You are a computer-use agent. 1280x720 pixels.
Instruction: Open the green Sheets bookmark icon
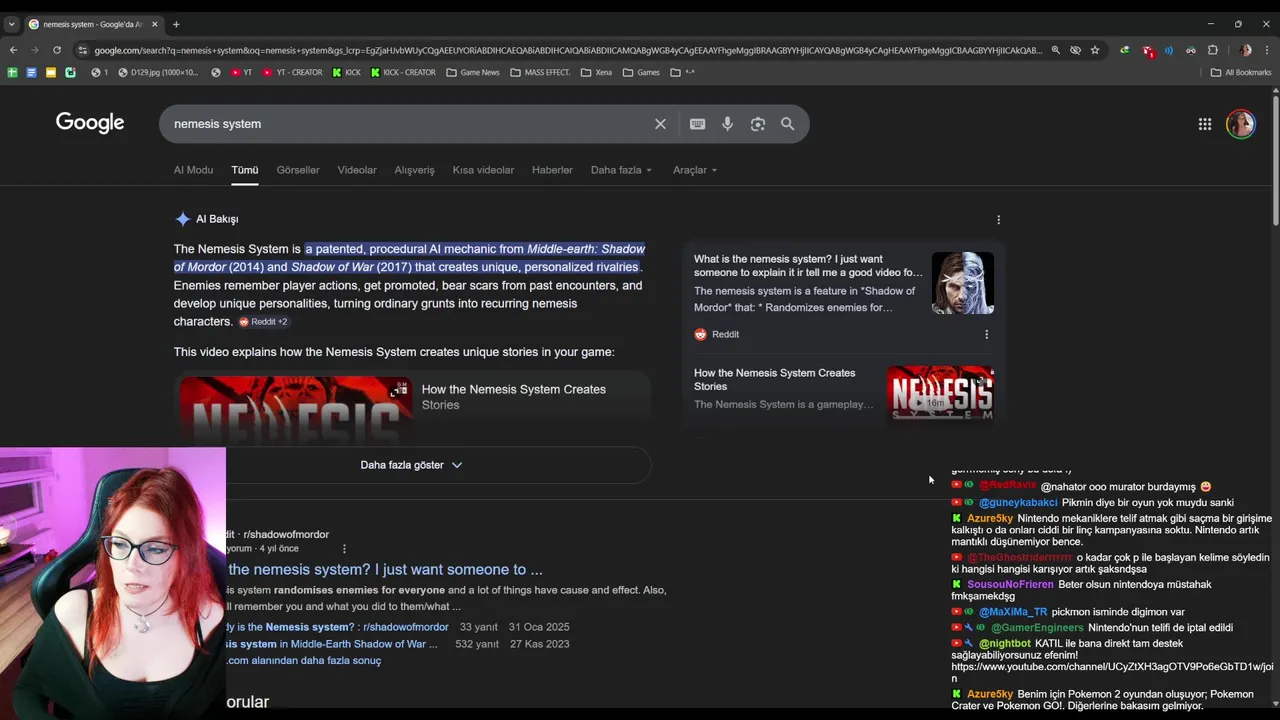click(12, 72)
